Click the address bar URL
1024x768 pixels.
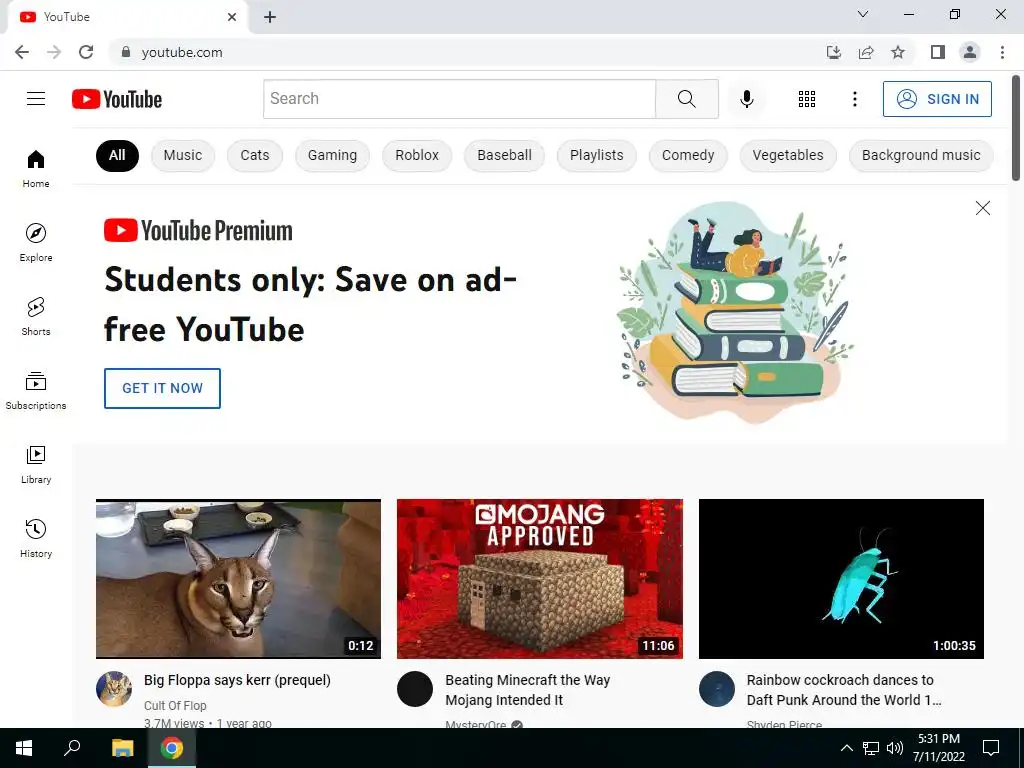(x=182, y=52)
